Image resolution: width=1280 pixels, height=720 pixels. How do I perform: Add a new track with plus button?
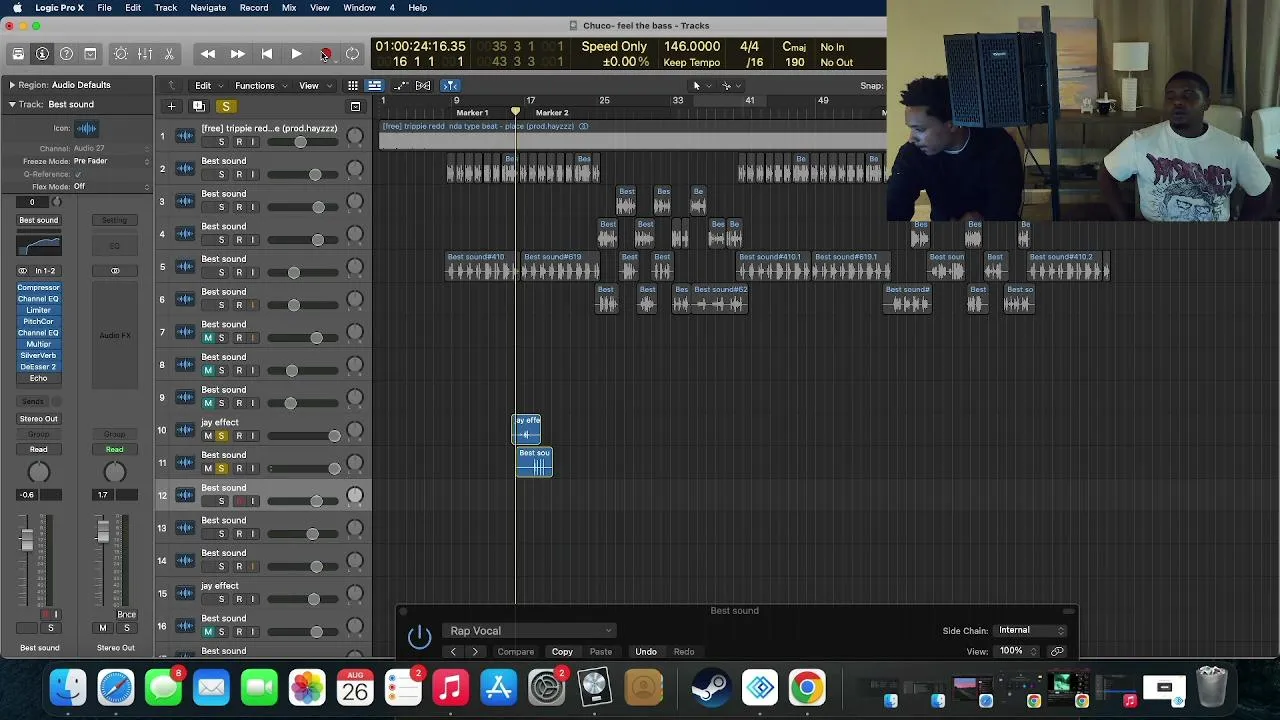(171, 106)
